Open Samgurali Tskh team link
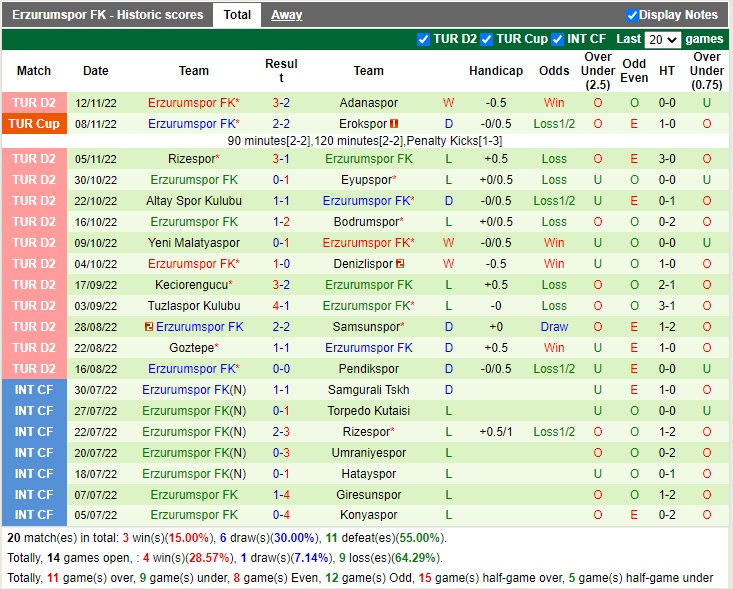This screenshot has width=733, height=589. coord(369,390)
